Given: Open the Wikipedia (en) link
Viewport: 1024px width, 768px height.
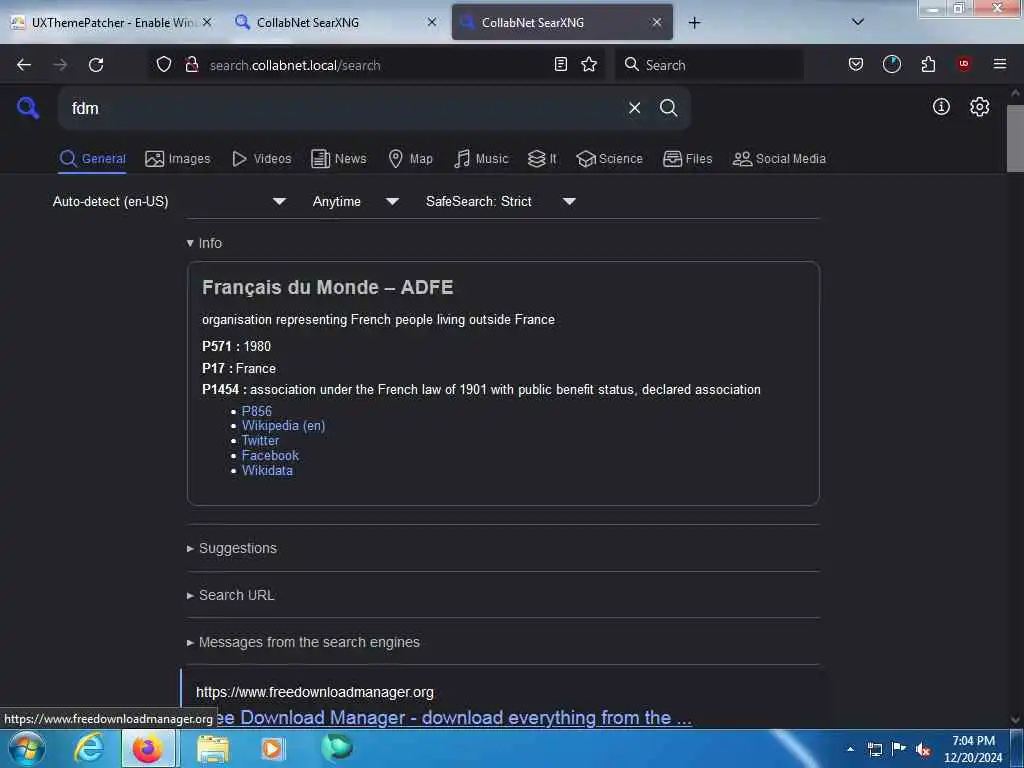Looking at the screenshot, I should coord(283,426).
